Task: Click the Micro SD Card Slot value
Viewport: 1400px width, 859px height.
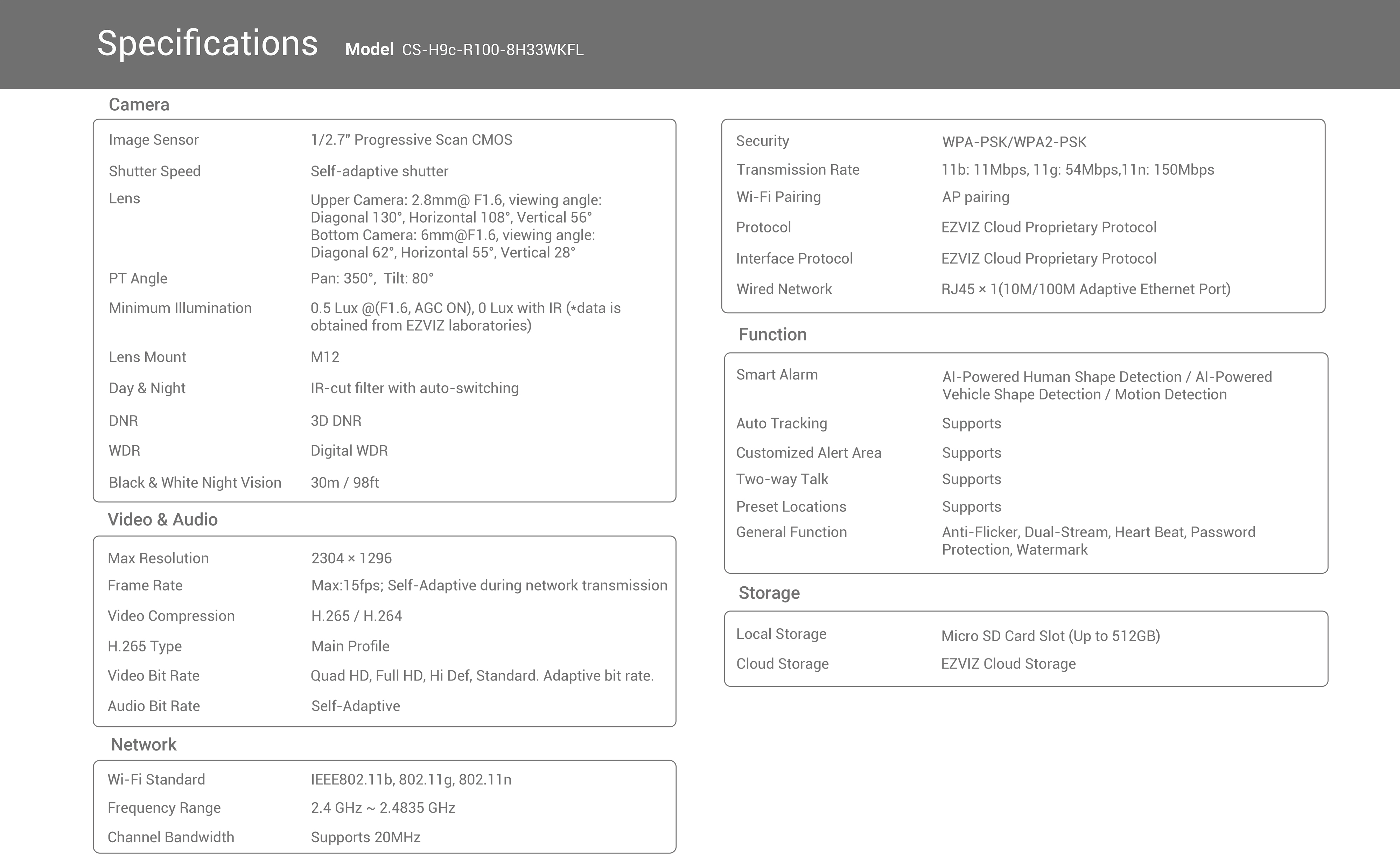Action: coord(1050,636)
